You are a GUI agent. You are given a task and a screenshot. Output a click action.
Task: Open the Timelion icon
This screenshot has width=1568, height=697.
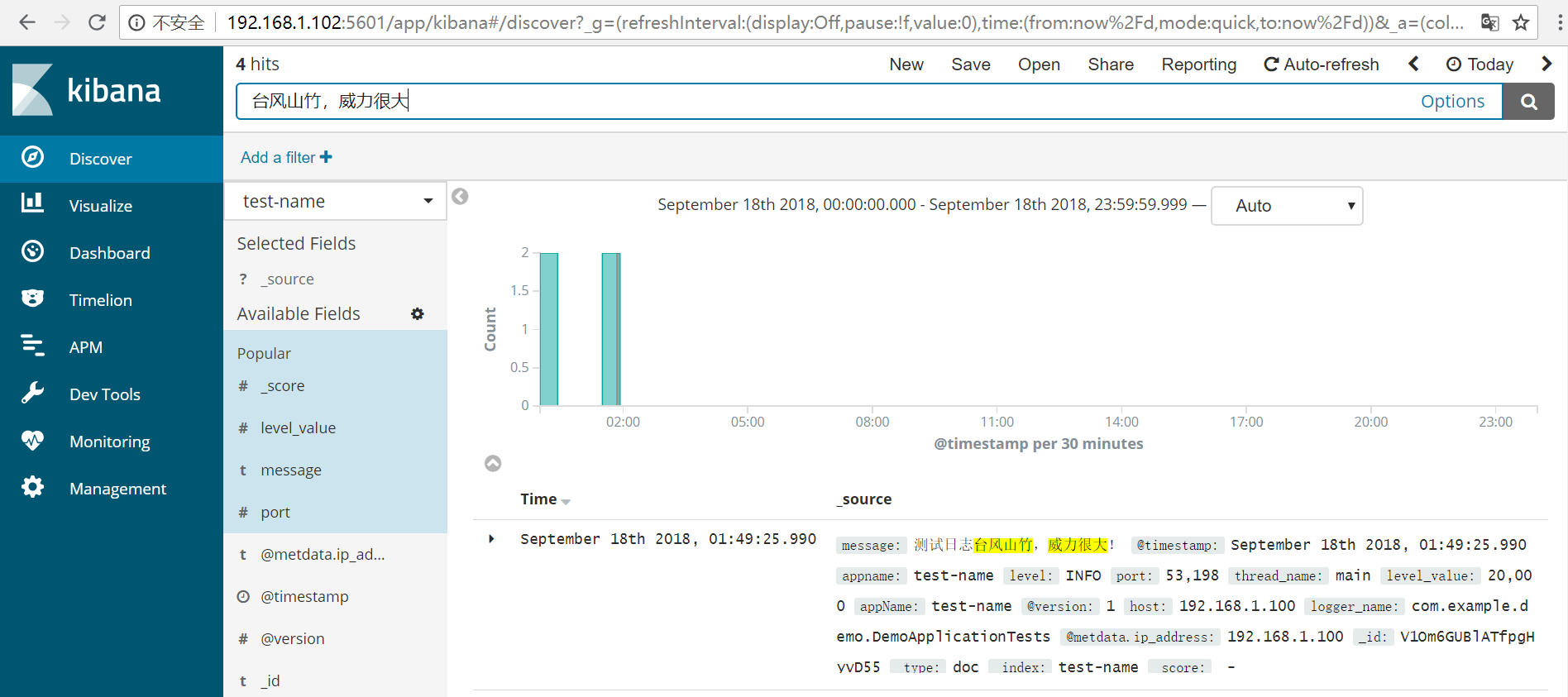tap(32, 298)
